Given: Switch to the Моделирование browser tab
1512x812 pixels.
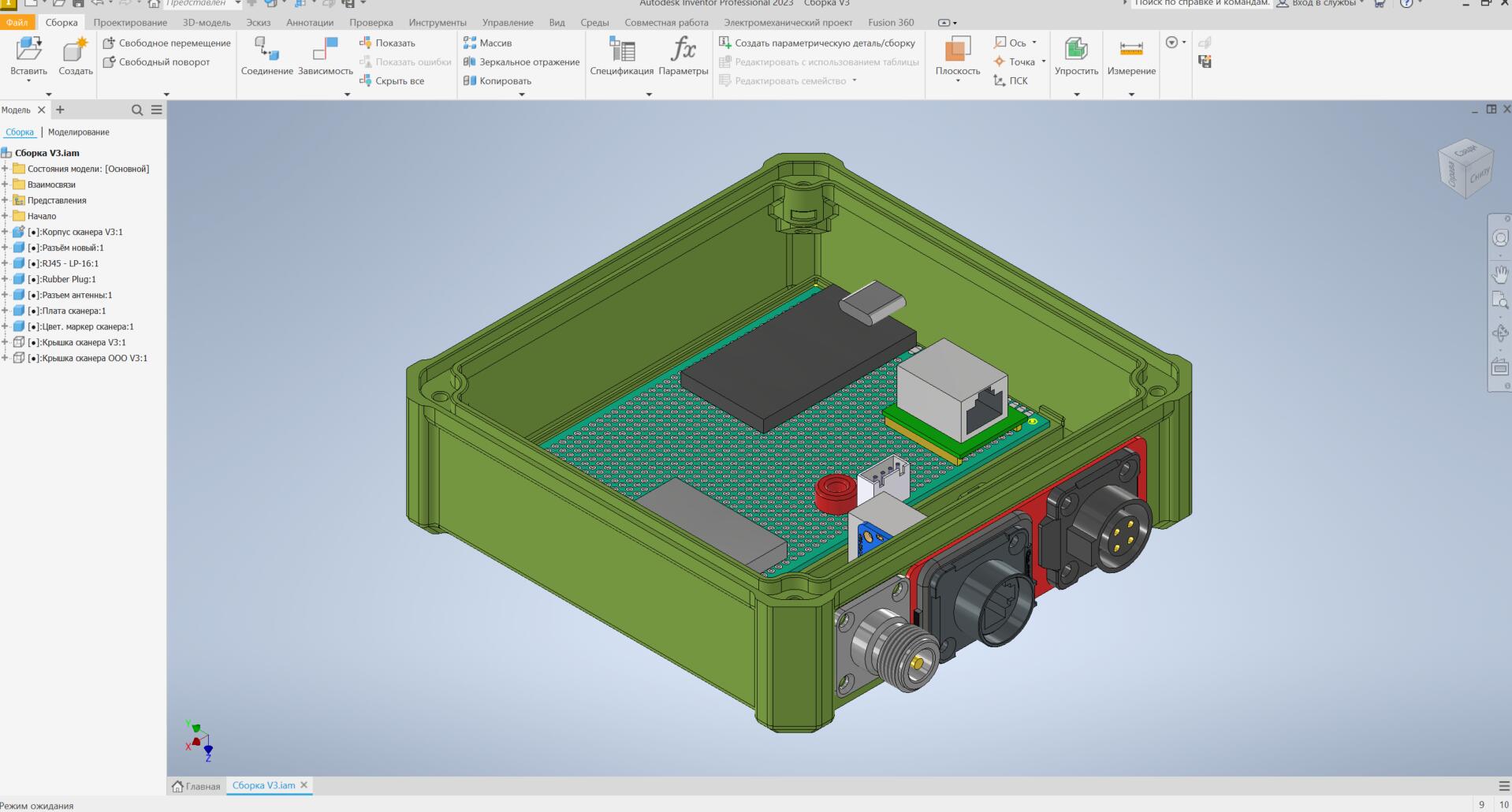Looking at the screenshot, I should coord(79,132).
